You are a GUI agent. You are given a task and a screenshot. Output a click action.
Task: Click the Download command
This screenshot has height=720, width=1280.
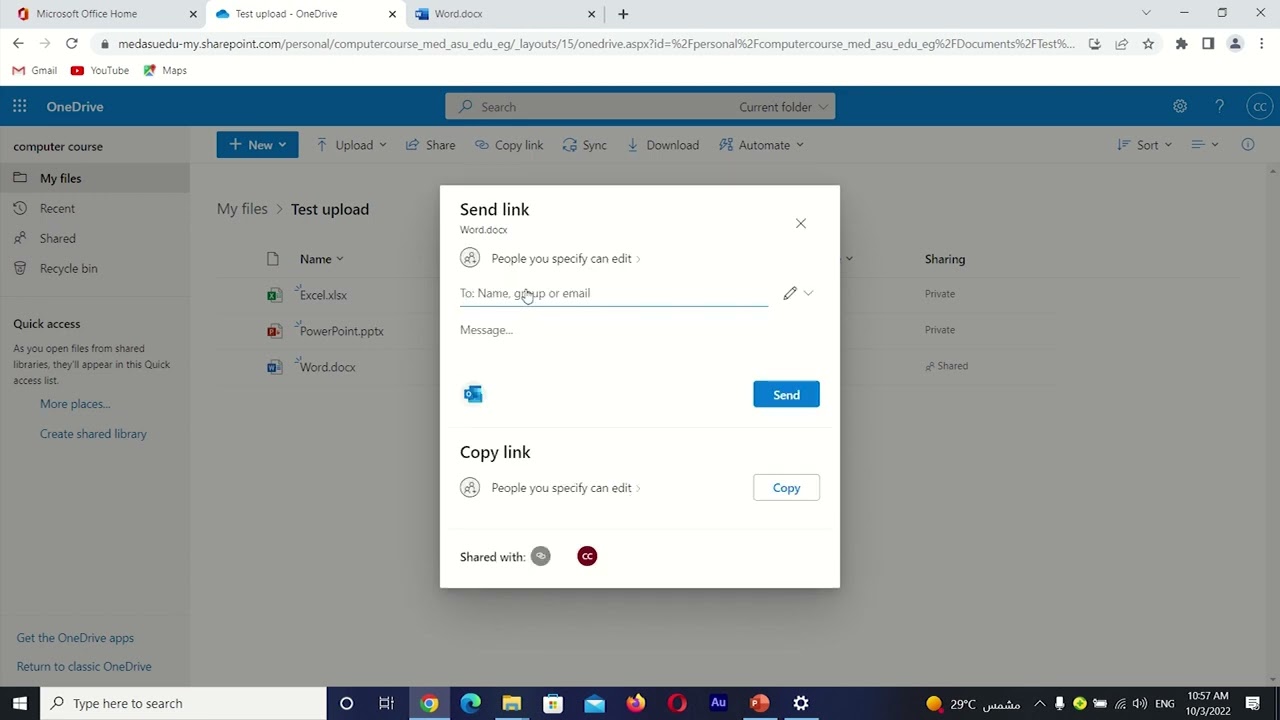click(x=662, y=145)
